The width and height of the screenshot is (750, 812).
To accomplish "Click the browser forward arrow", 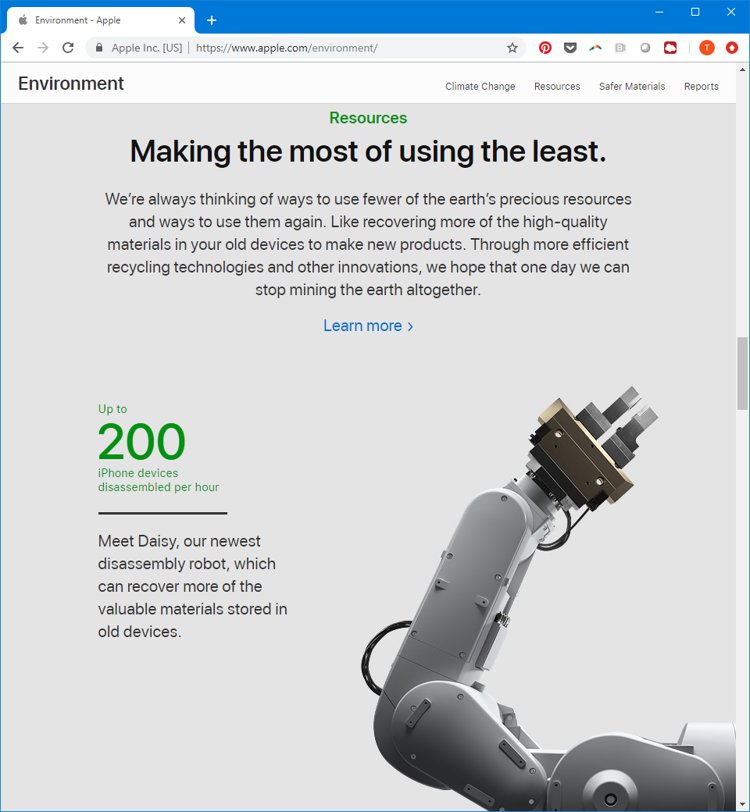I will pos(43,48).
